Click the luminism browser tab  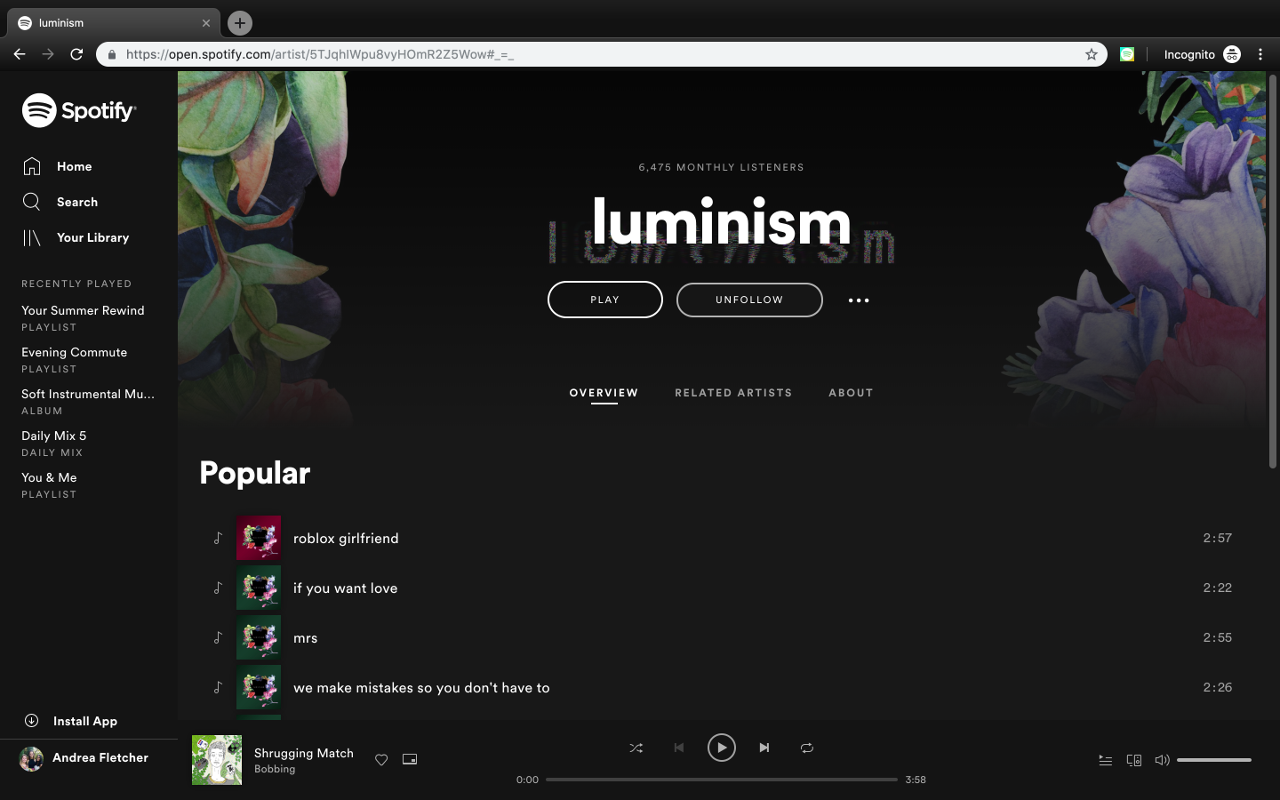coord(113,23)
